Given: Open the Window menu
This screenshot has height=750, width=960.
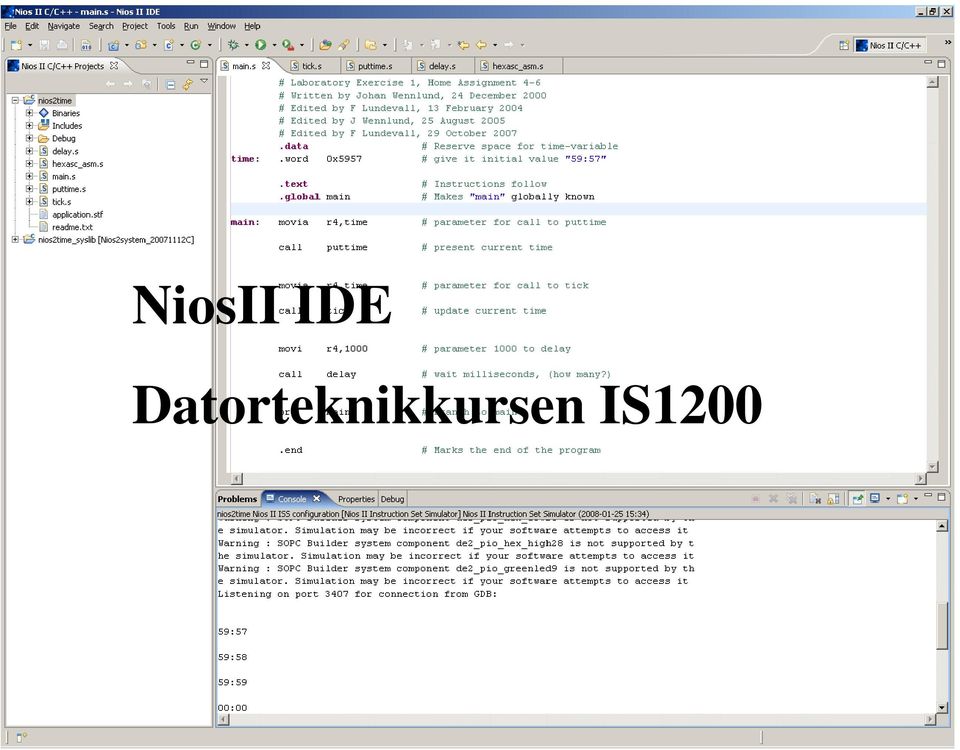Looking at the screenshot, I should [221, 26].
